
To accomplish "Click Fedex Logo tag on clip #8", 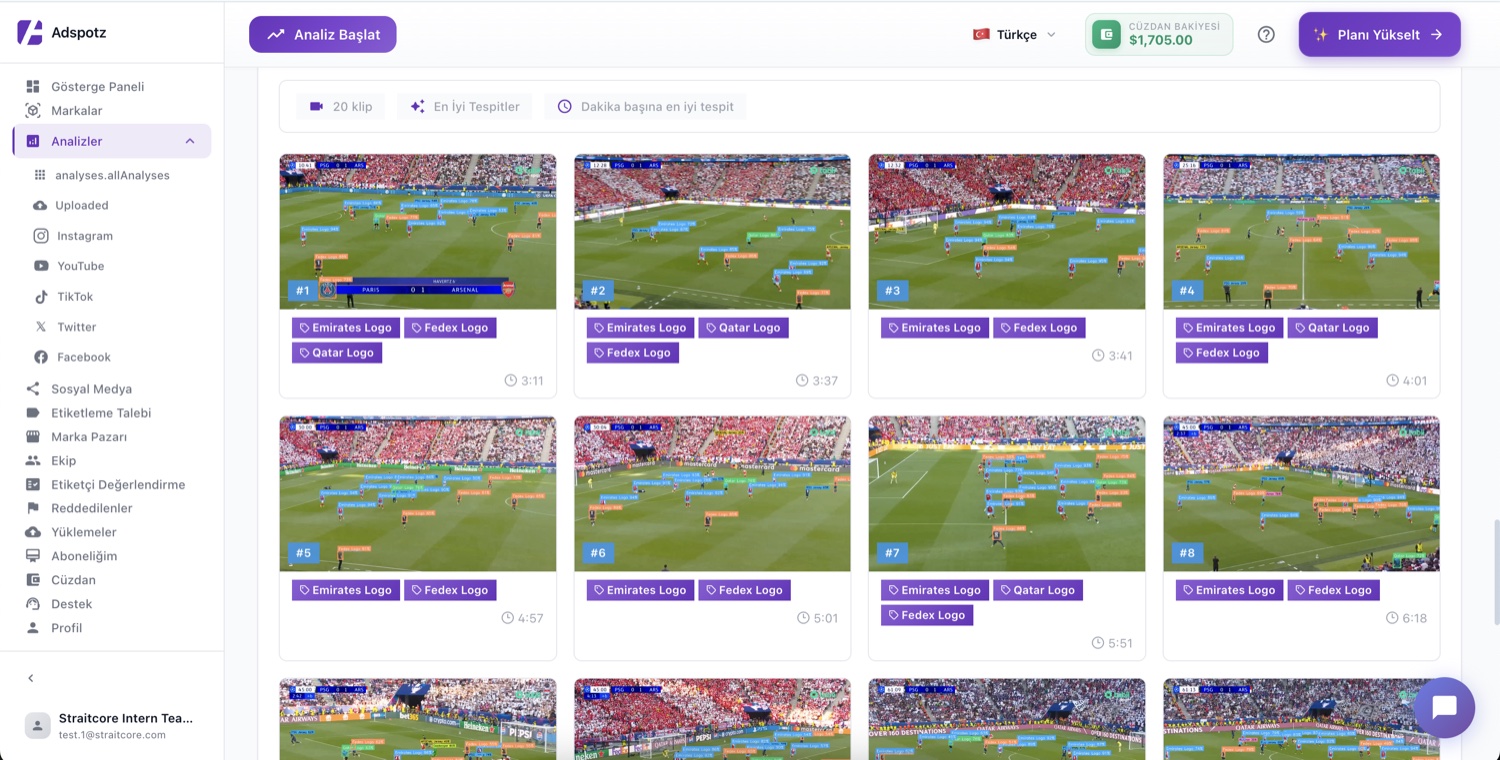I will click(x=1334, y=590).
